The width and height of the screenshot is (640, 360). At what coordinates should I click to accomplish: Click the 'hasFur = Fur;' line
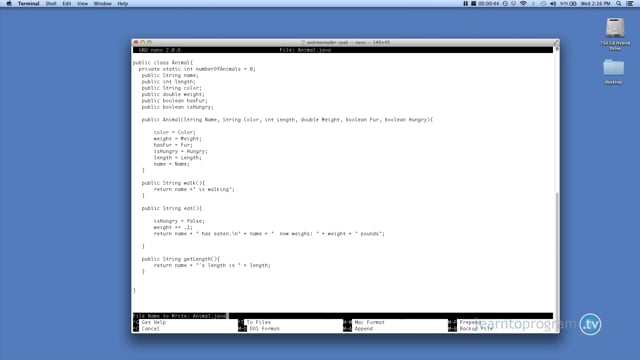173,145
